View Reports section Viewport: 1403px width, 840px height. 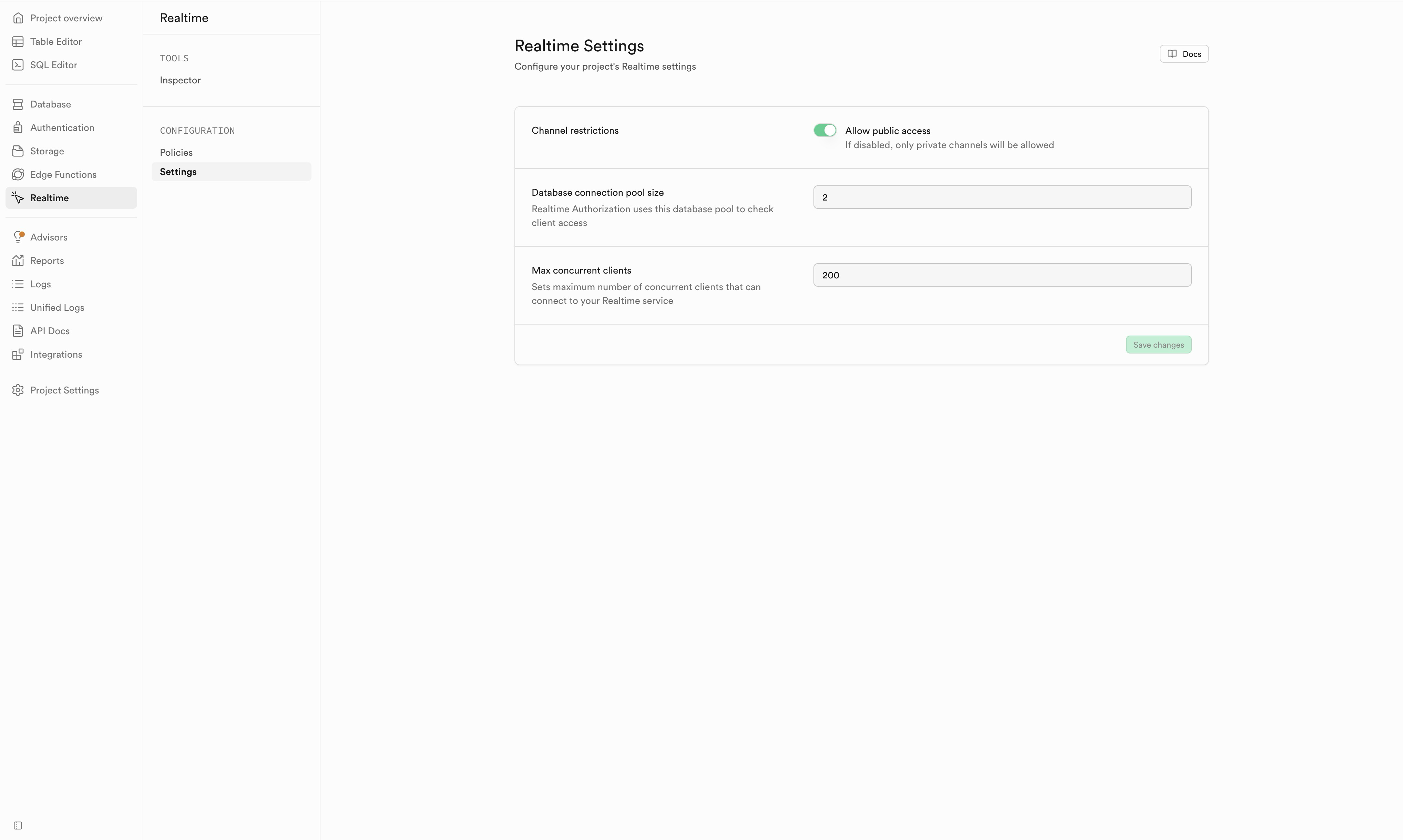(71, 260)
